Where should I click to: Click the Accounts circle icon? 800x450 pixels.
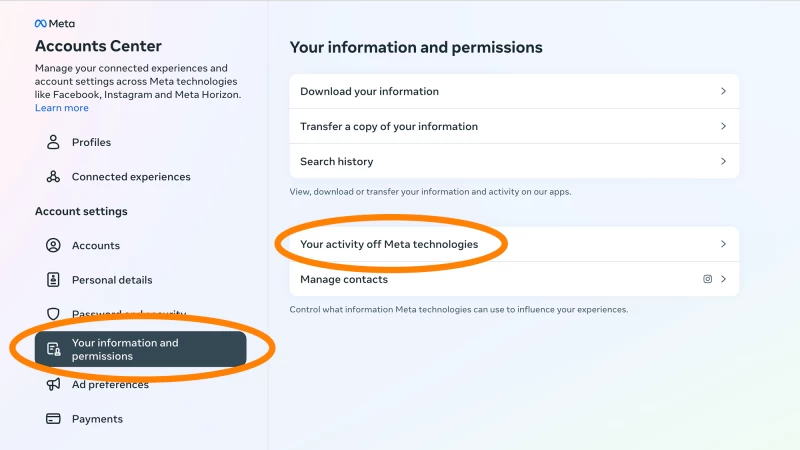53,246
